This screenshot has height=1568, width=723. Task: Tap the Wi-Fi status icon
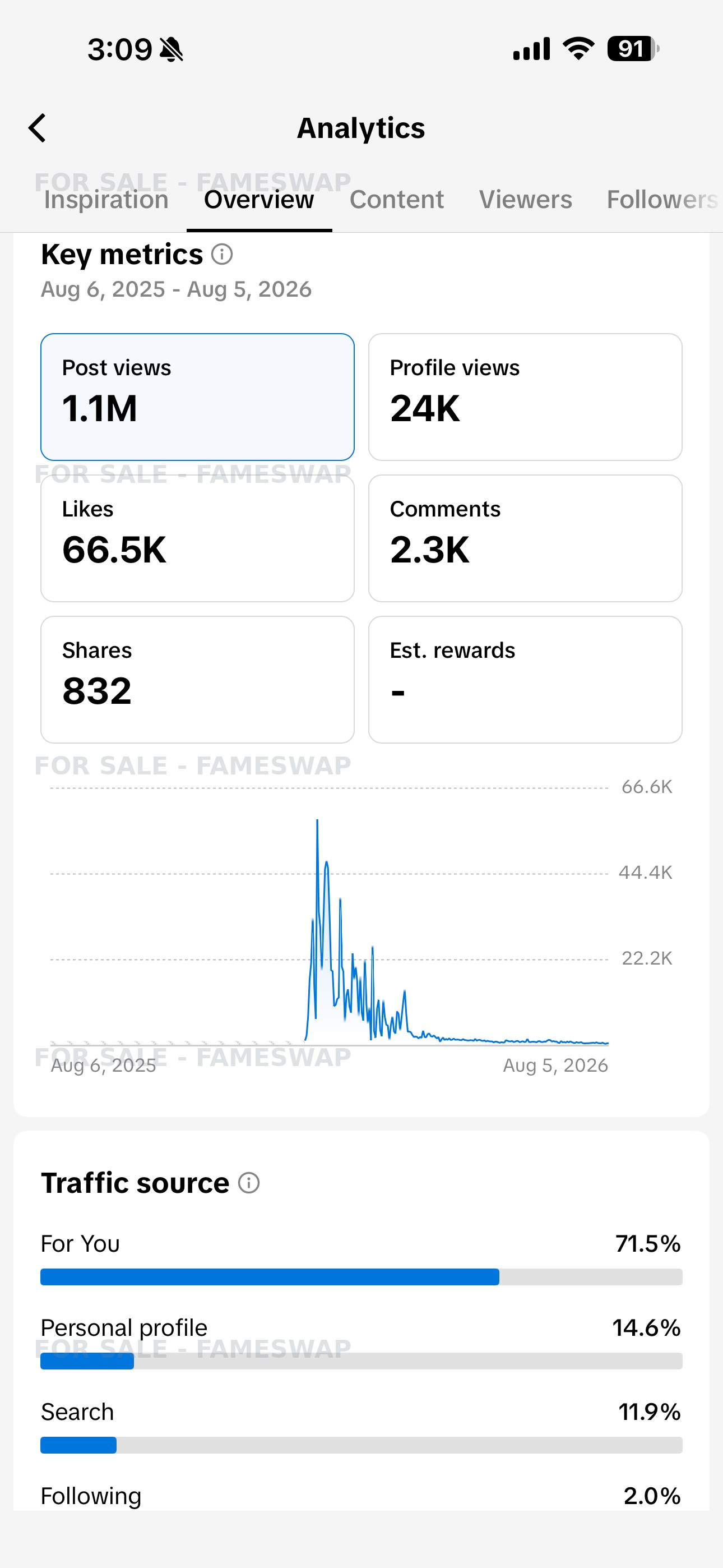click(579, 49)
